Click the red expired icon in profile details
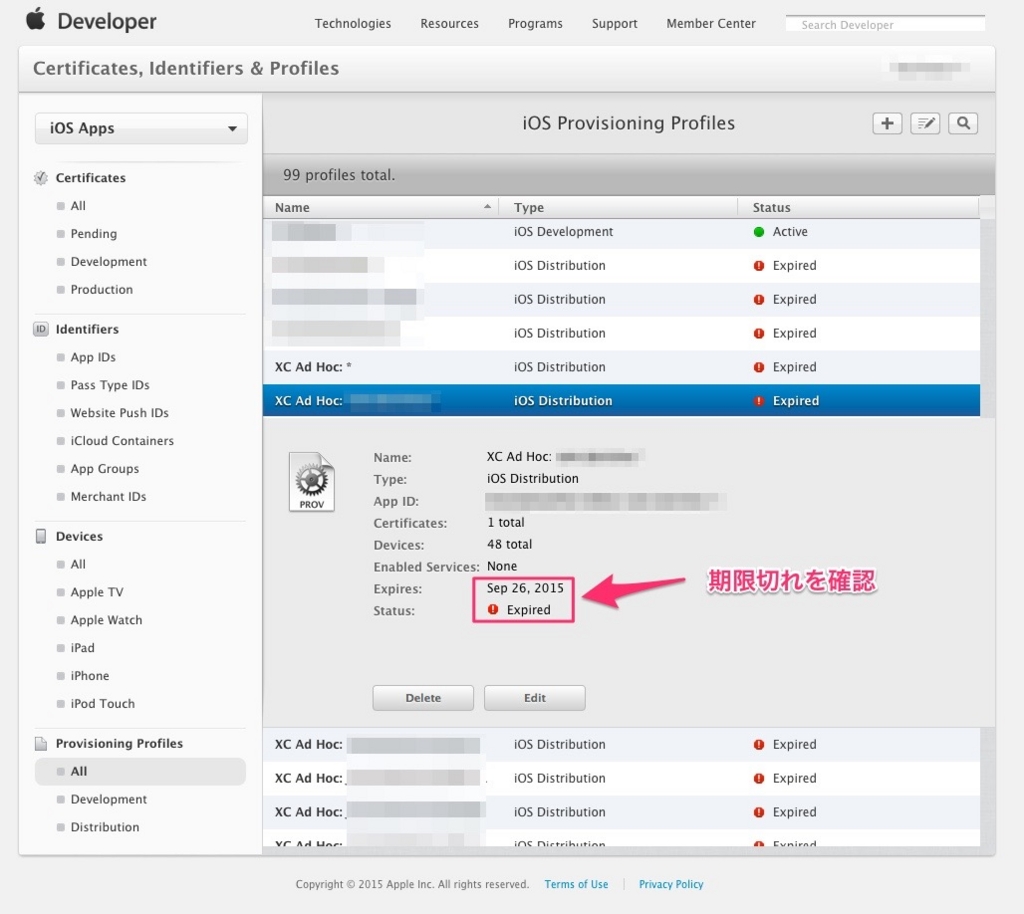The image size is (1024, 914). (x=493, y=609)
